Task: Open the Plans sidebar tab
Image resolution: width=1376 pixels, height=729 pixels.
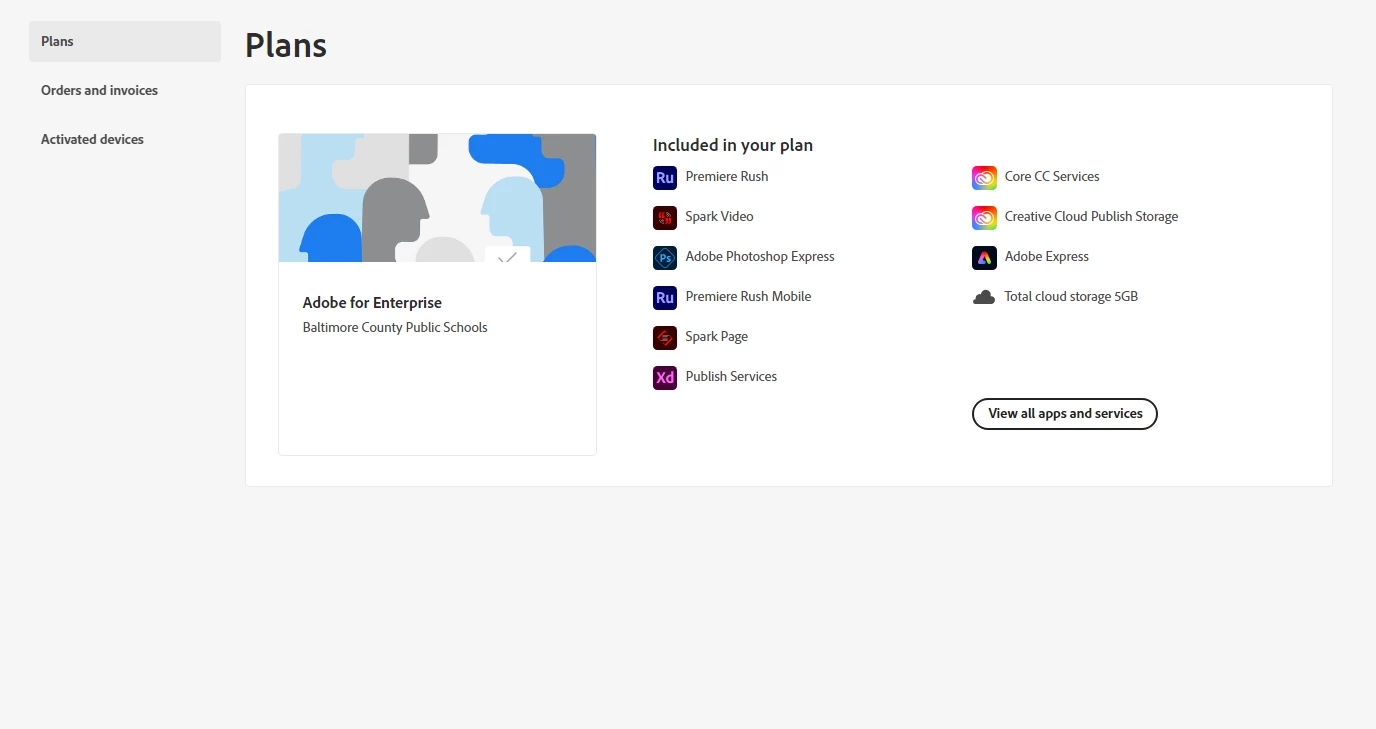Action: click(x=125, y=41)
